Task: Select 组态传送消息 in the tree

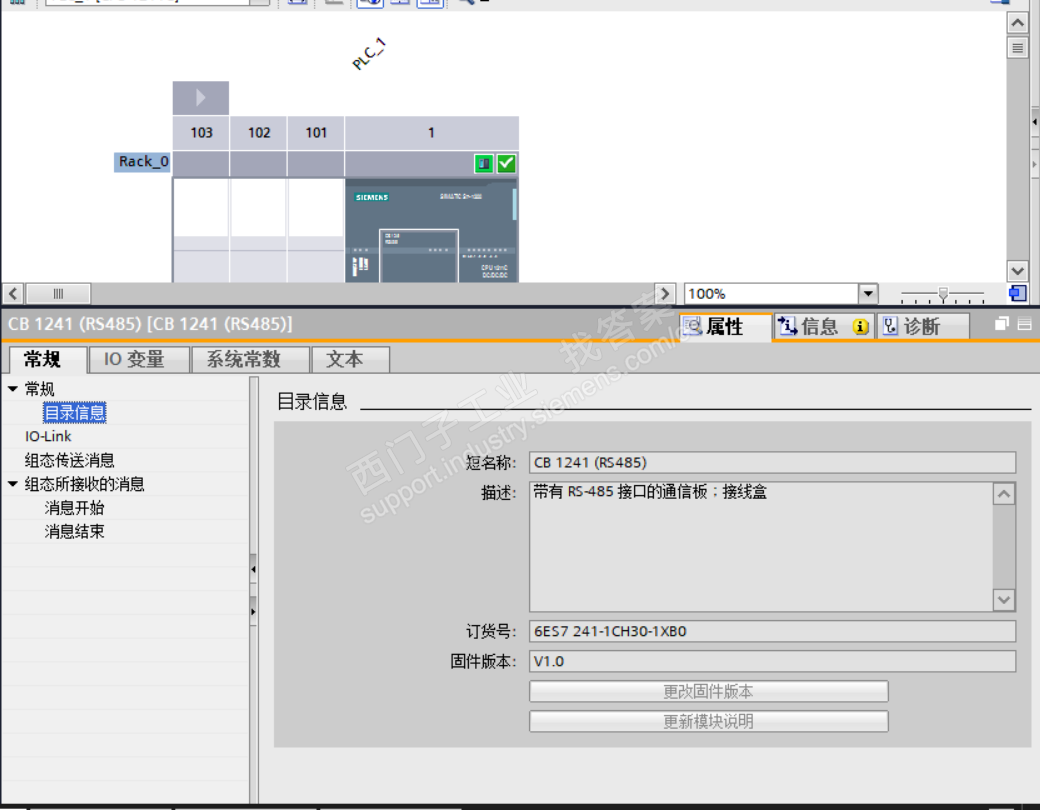Action: pos(70,460)
